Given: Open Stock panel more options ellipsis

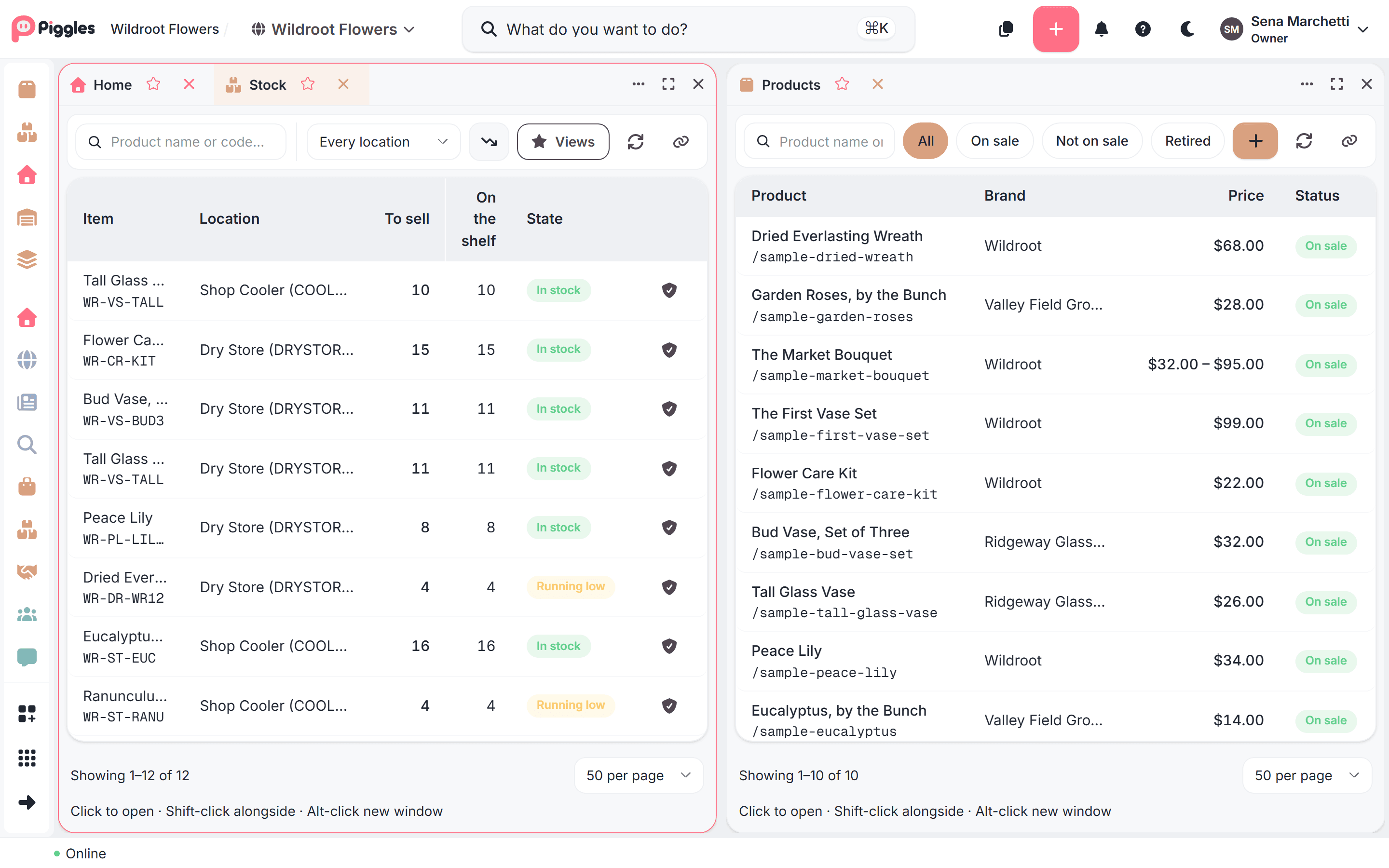Looking at the screenshot, I should point(638,84).
